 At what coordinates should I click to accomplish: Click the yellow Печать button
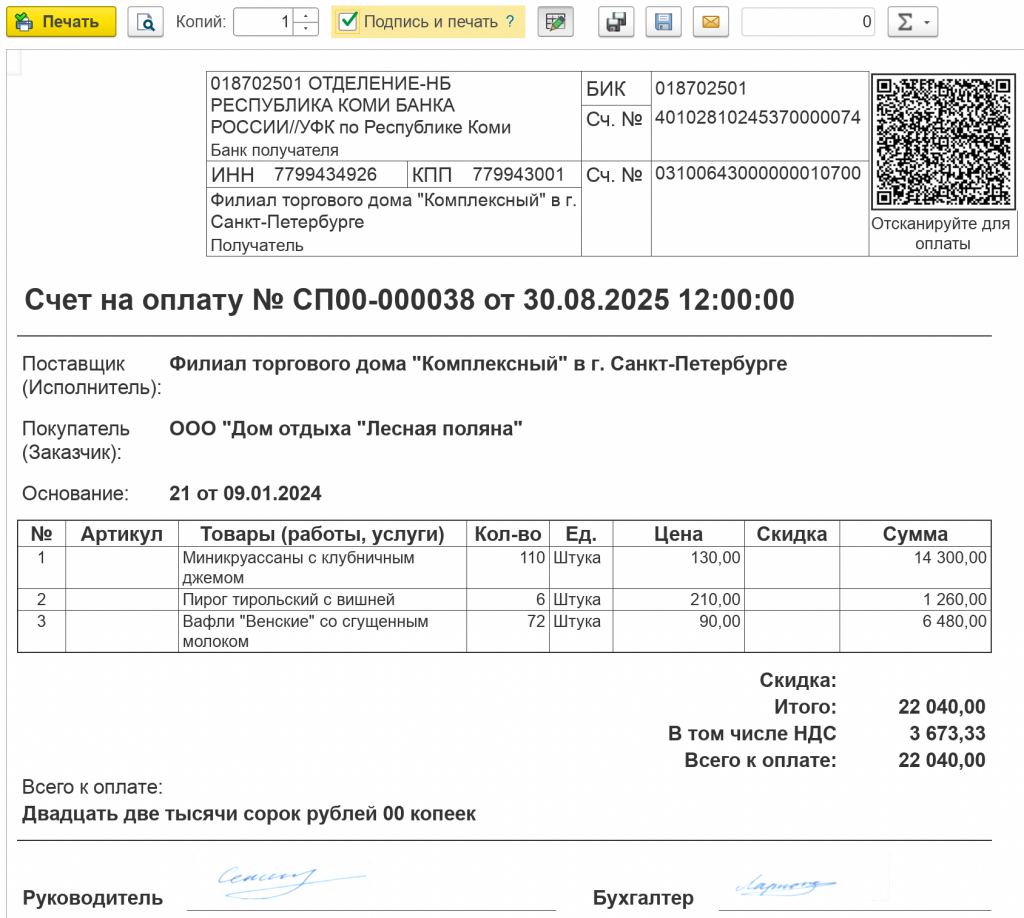(61, 22)
